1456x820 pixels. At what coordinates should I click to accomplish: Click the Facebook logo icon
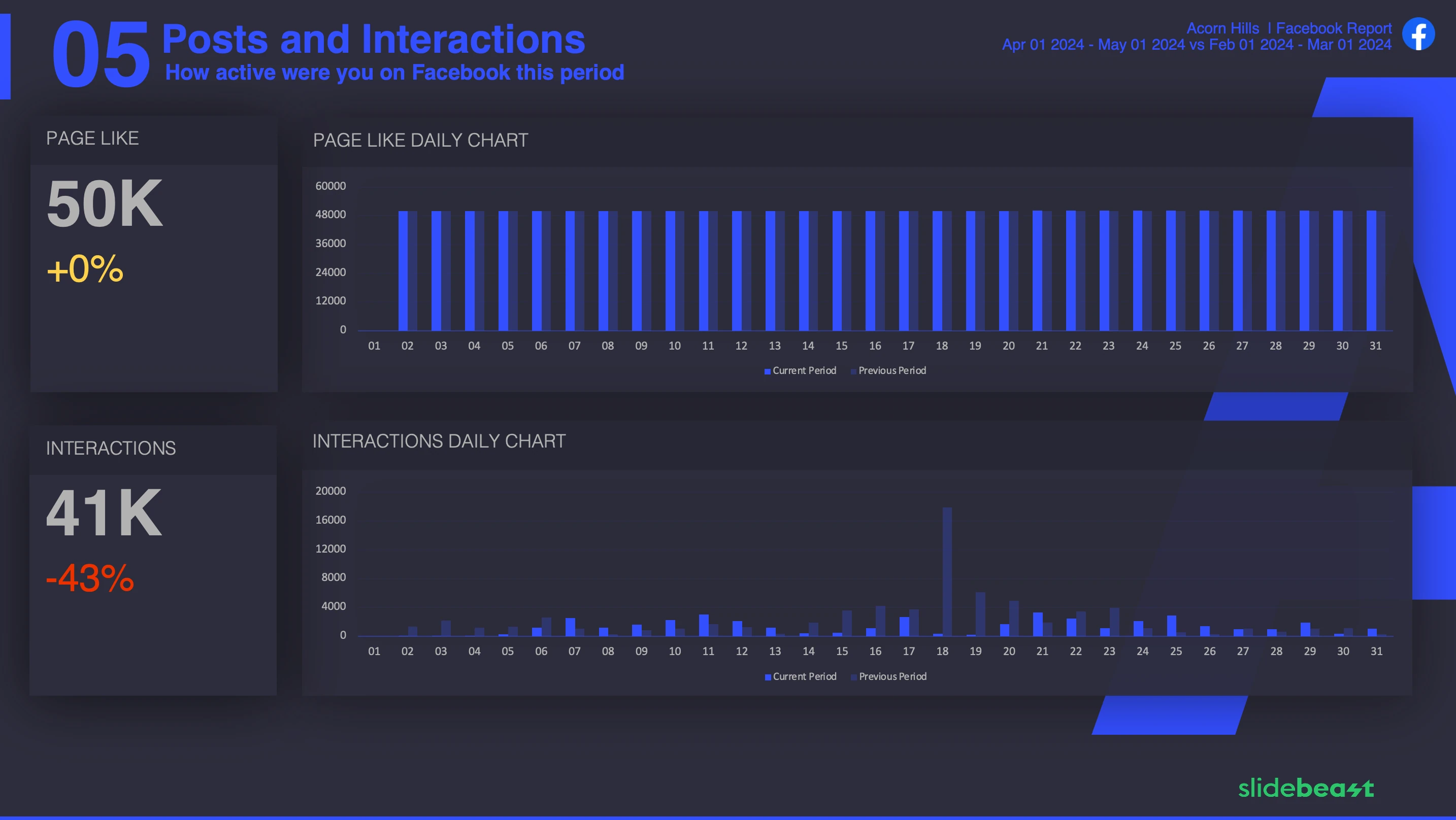click(1418, 34)
